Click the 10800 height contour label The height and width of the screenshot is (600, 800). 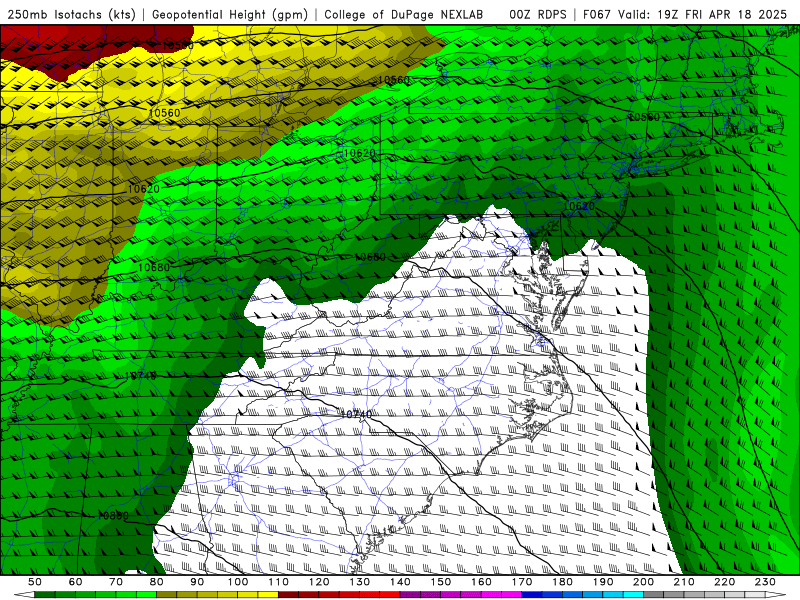[x=113, y=516]
